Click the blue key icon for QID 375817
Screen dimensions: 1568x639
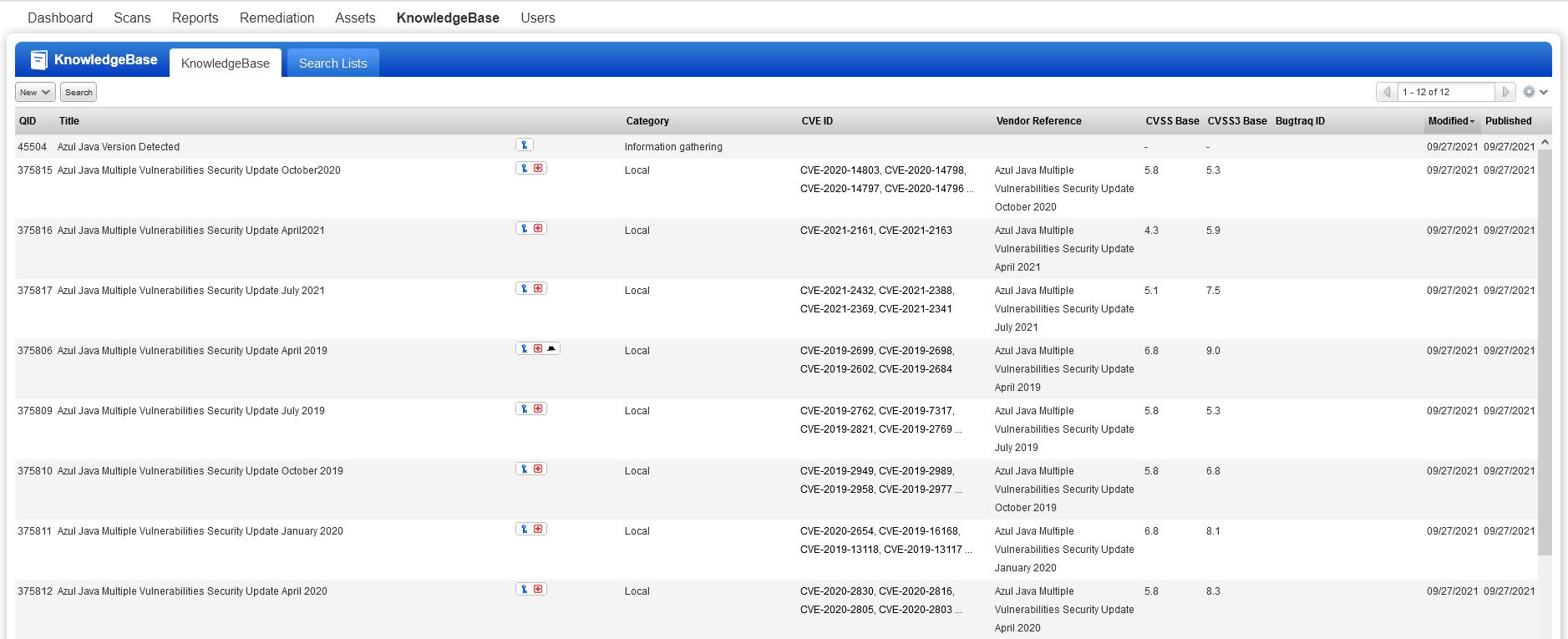(x=525, y=289)
